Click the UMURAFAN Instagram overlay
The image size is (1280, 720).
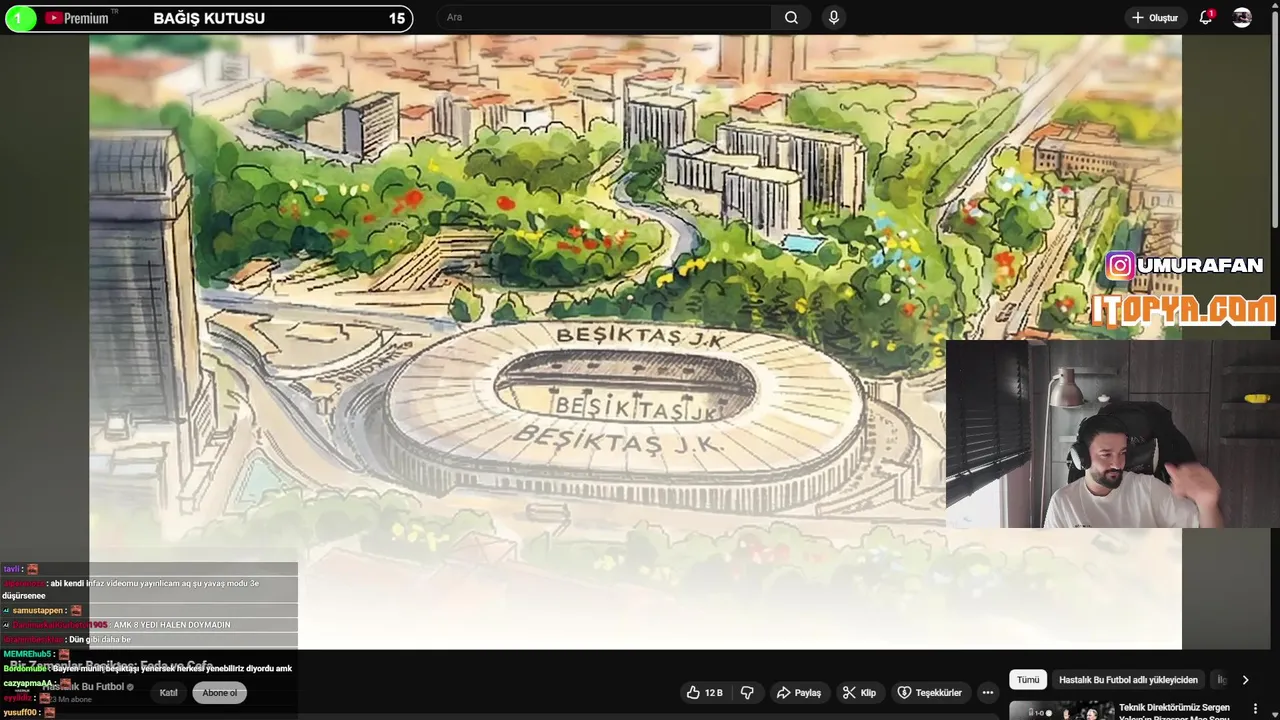[x=1185, y=265]
